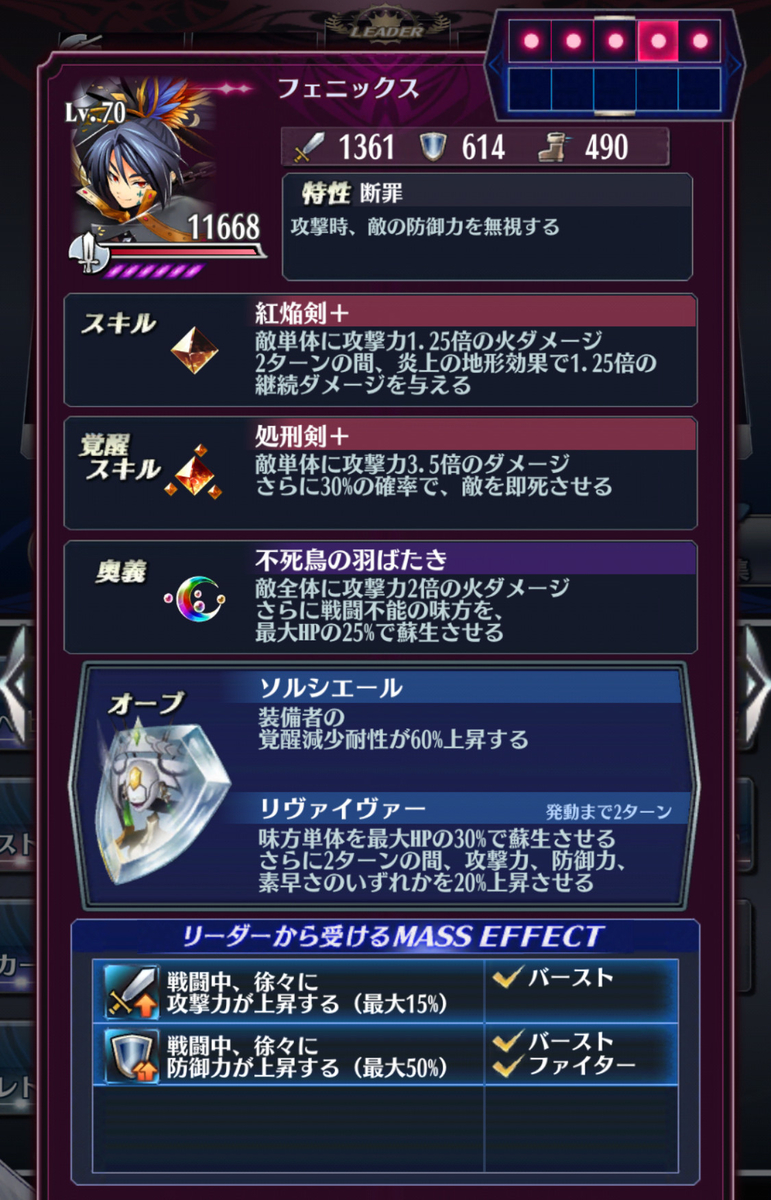Tap the shield defense stat icon

pos(432,148)
